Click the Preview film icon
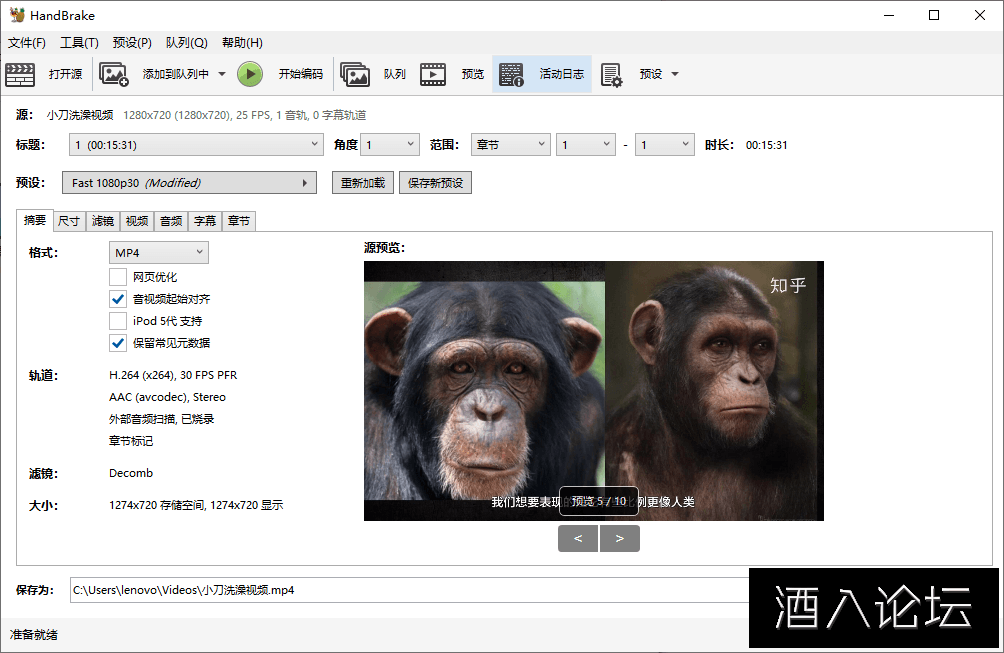The height and width of the screenshot is (653, 1004). click(x=433, y=74)
